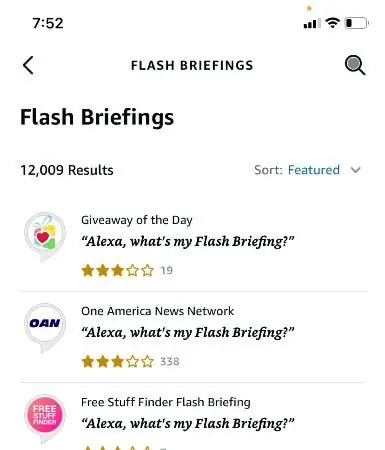Image resolution: width=385 pixels, height=450 pixels.
Task: Tap the cellular signal bars icon
Action: click(x=312, y=23)
